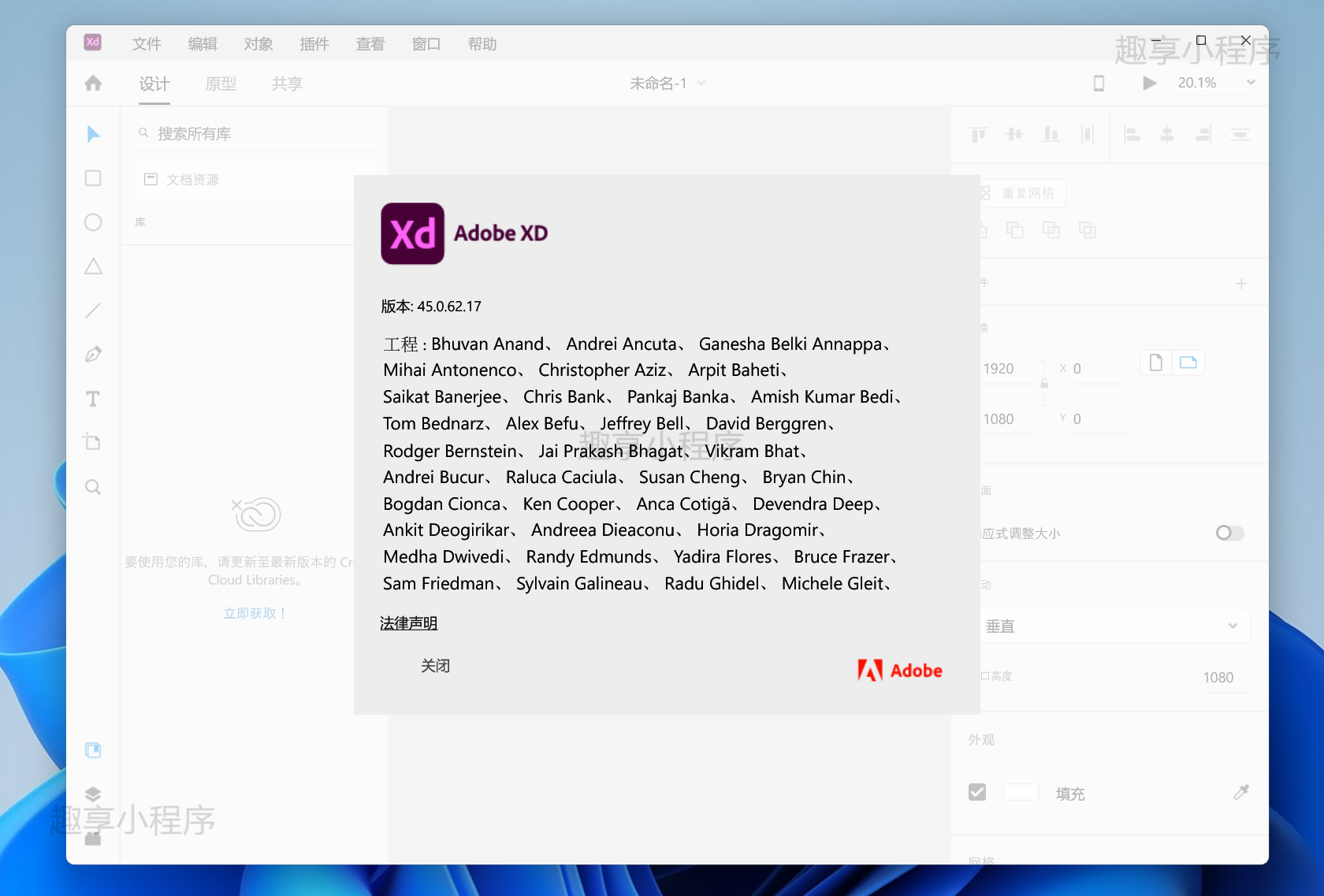Click the Adobe logo in dialog
This screenshot has height=896, width=1324.
tap(900, 670)
